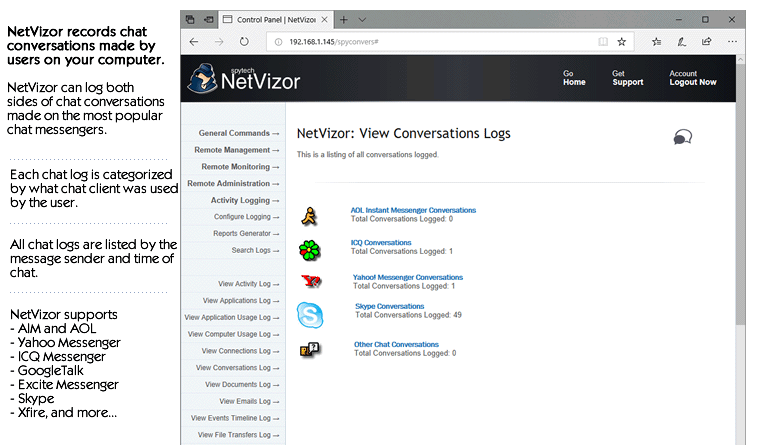Open Other Chat Conversations link
761x445 pixels.
click(x=396, y=344)
